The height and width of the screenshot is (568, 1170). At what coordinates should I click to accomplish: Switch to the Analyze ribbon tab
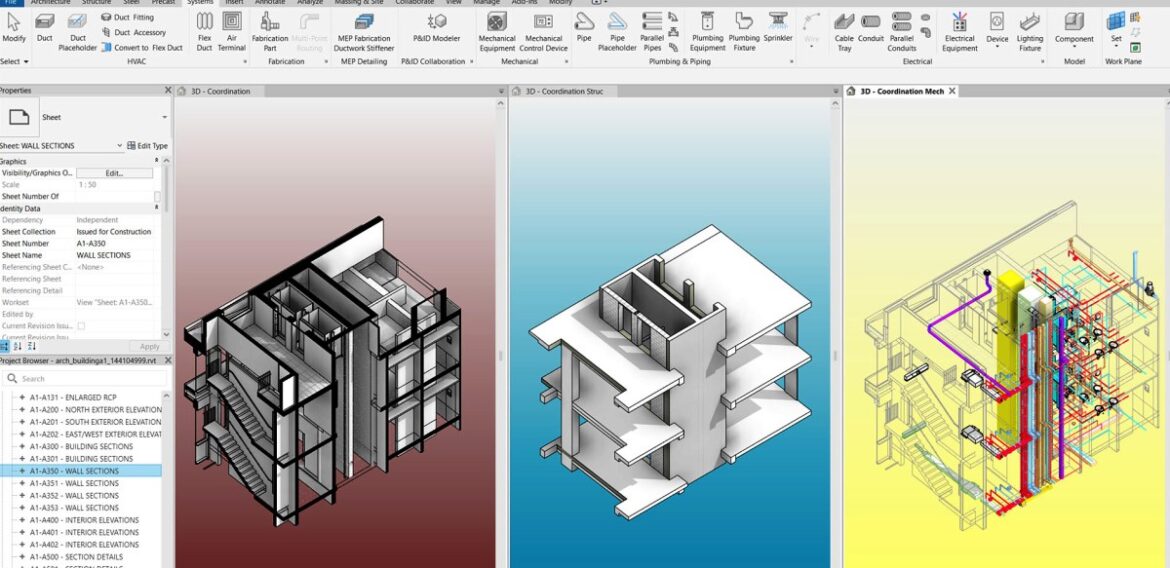310,2
